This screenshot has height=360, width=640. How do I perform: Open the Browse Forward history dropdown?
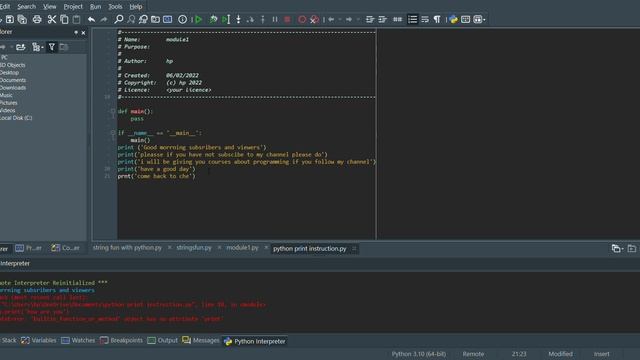(x=358, y=20)
